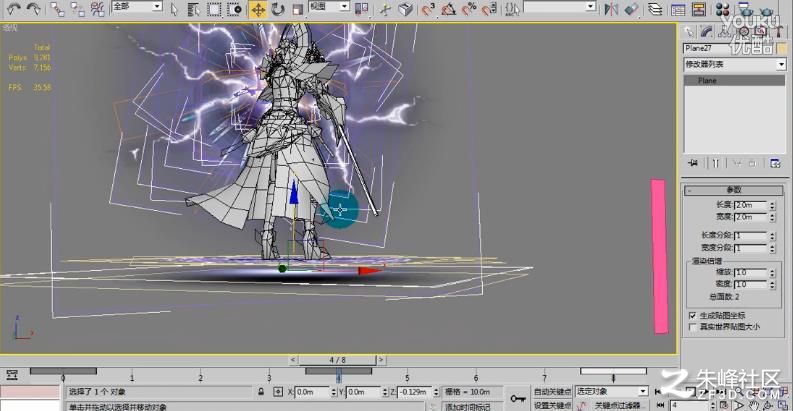
Task: Click the 长度分段 spinner arrows
Action: [x=772, y=236]
